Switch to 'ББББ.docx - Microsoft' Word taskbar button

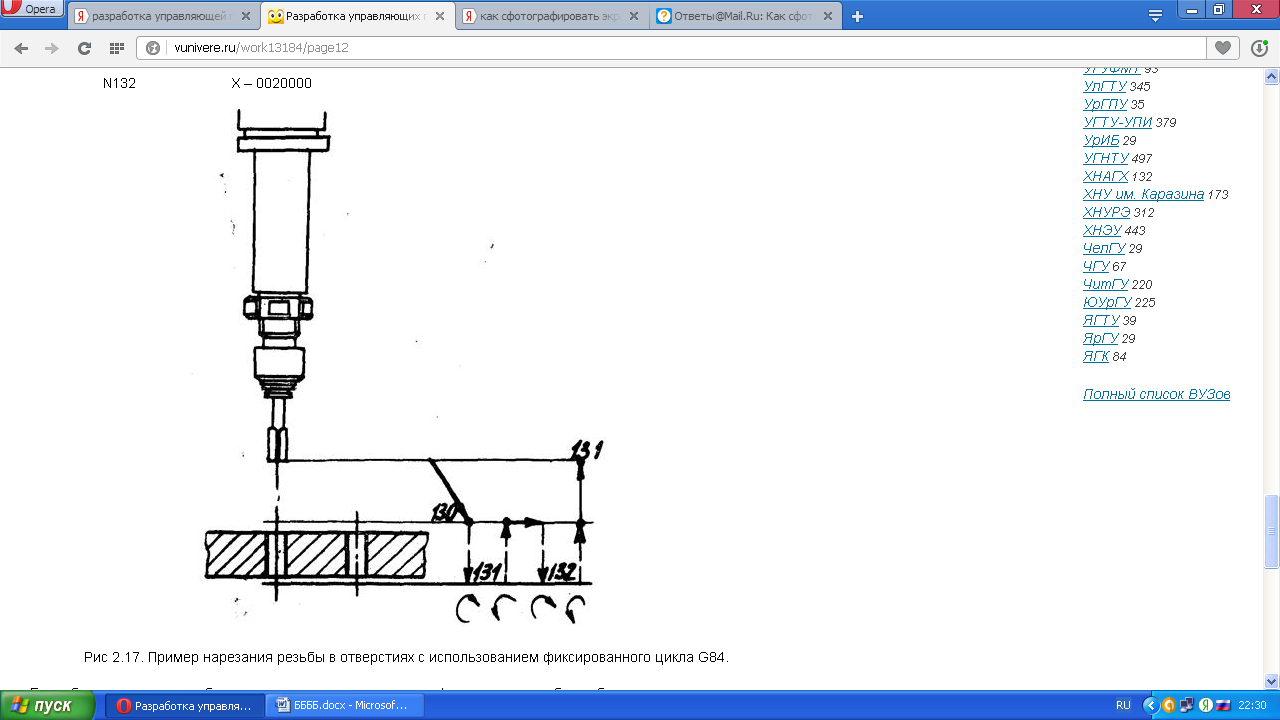pyautogui.click(x=346, y=705)
